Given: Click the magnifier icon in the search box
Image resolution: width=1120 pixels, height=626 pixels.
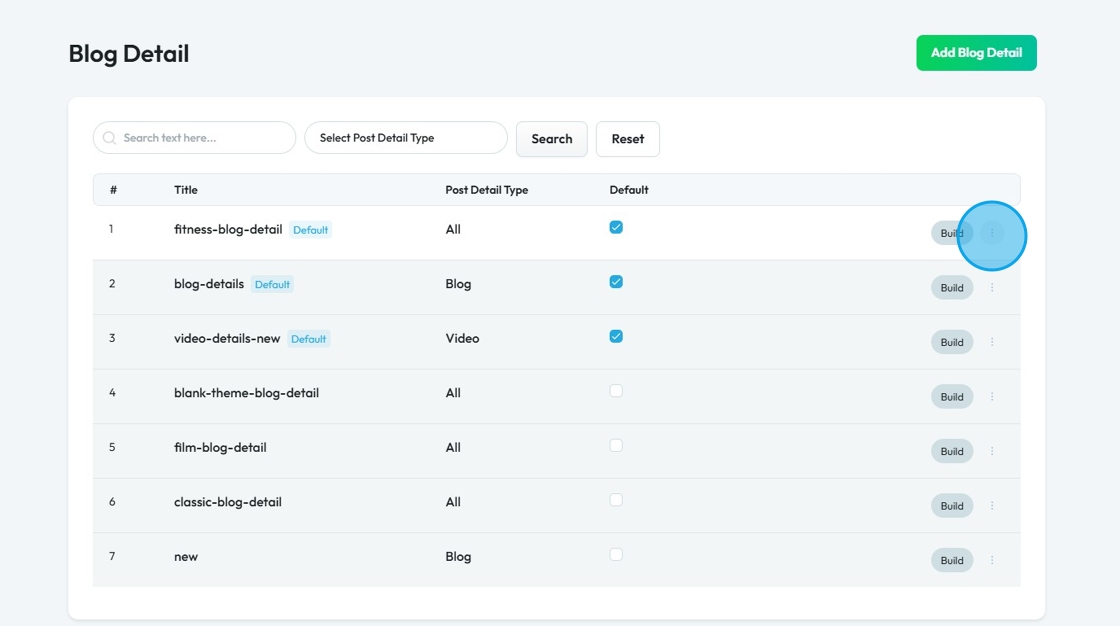Looking at the screenshot, I should click(x=110, y=138).
